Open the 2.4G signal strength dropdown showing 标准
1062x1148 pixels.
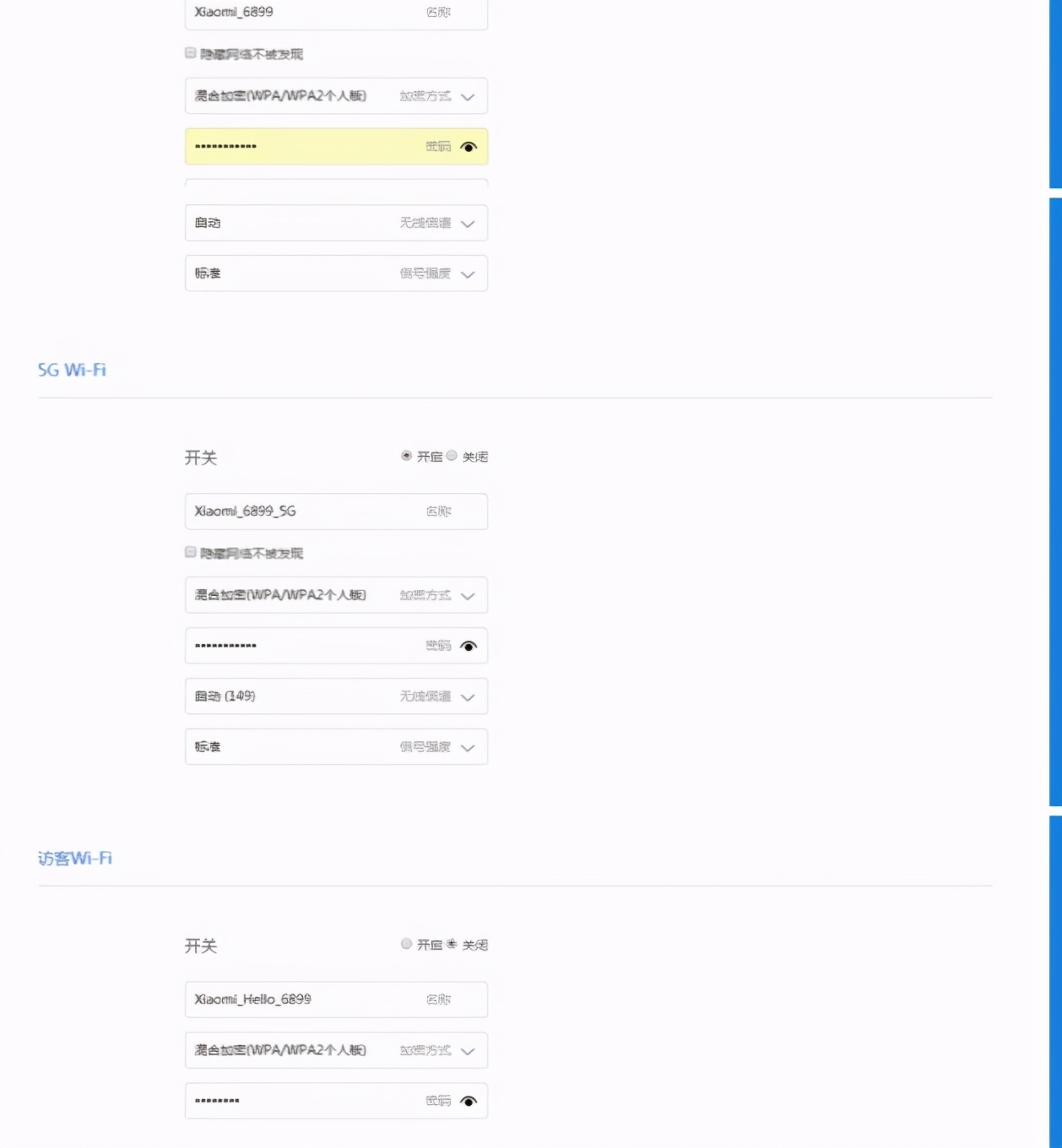click(x=469, y=273)
